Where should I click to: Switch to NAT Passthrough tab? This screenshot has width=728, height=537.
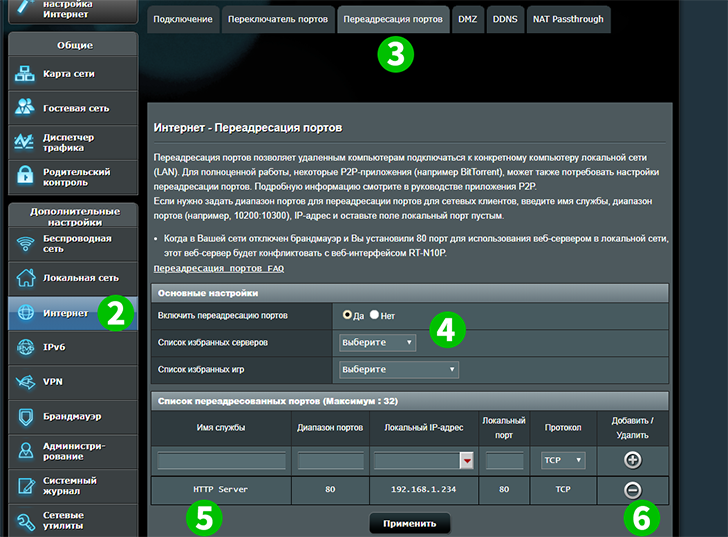coord(568,19)
